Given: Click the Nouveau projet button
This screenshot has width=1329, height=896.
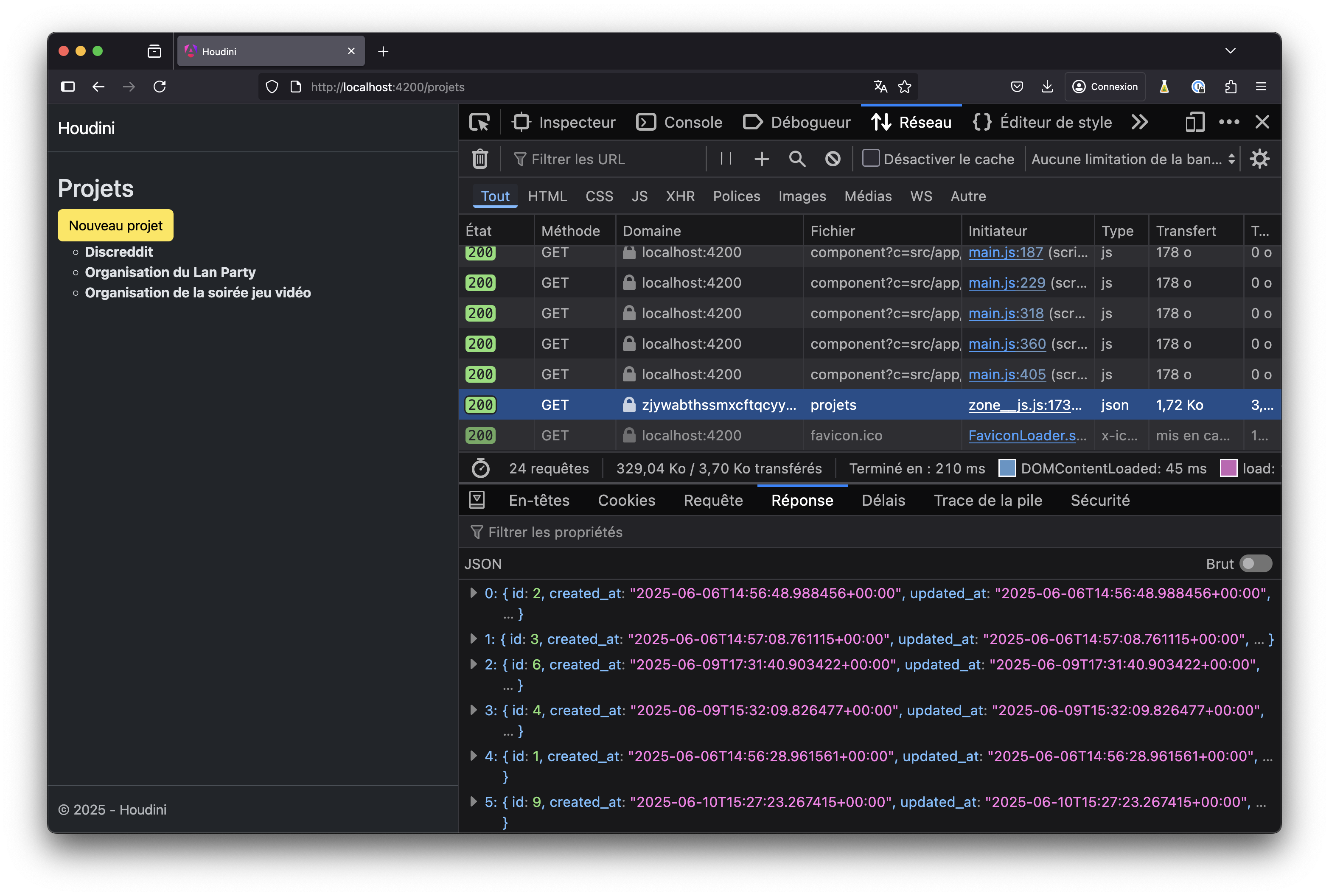Looking at the screenshot, I should [115, 226].
